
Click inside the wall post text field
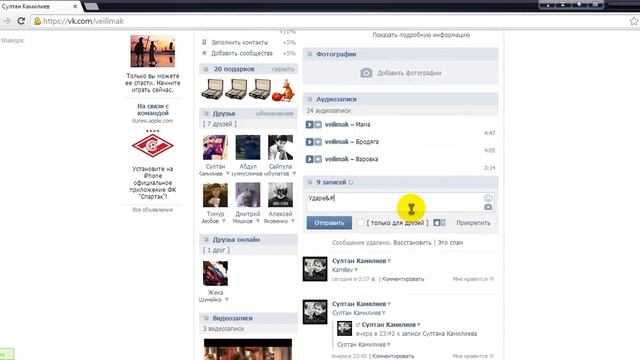pyautogui.click(x=394, y=202)
